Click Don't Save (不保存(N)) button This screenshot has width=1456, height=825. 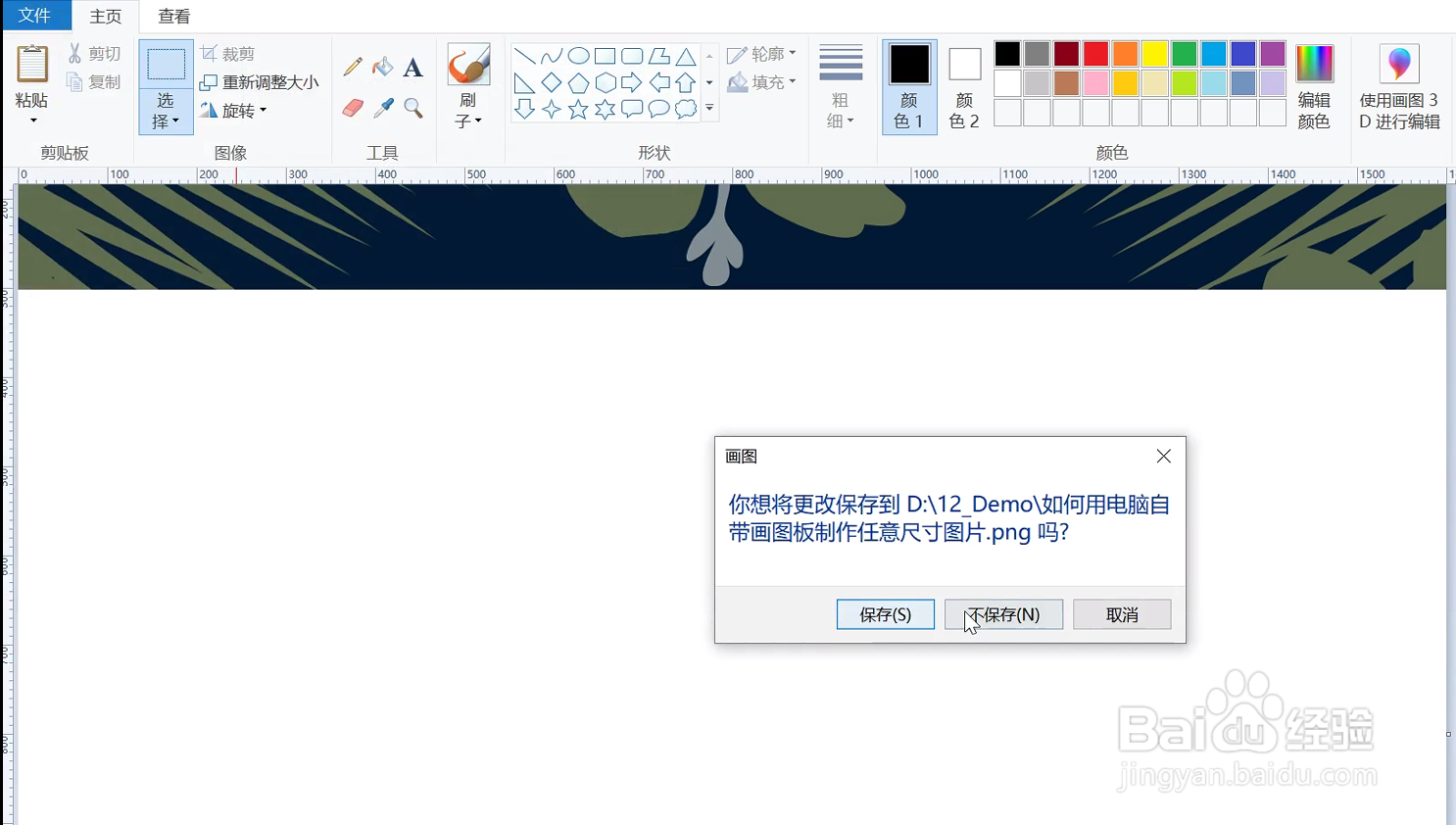[x=1004, y=614]
